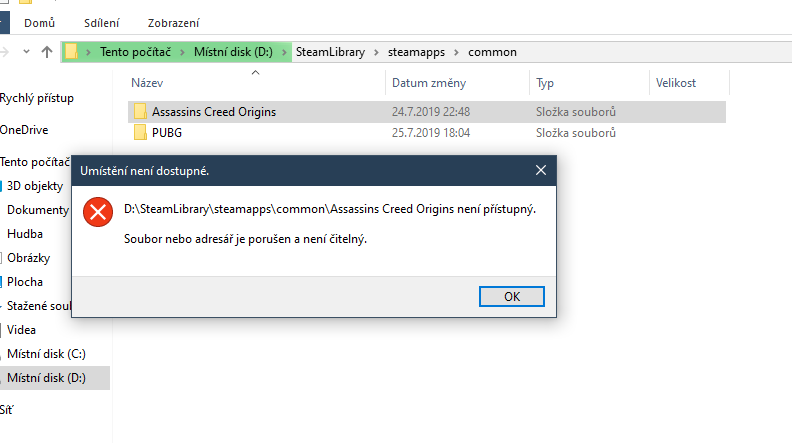Open Rychlý přístup in navigation pane
This screenshot has width=792, height=443.
click(x=37, y=98)
